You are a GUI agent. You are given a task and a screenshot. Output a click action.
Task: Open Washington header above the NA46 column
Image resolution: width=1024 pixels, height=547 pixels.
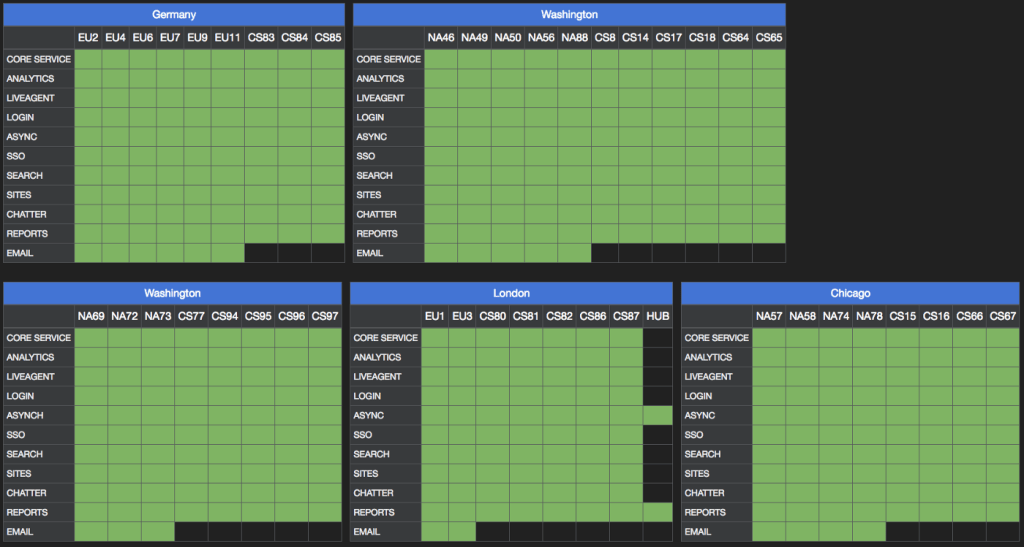569,14
